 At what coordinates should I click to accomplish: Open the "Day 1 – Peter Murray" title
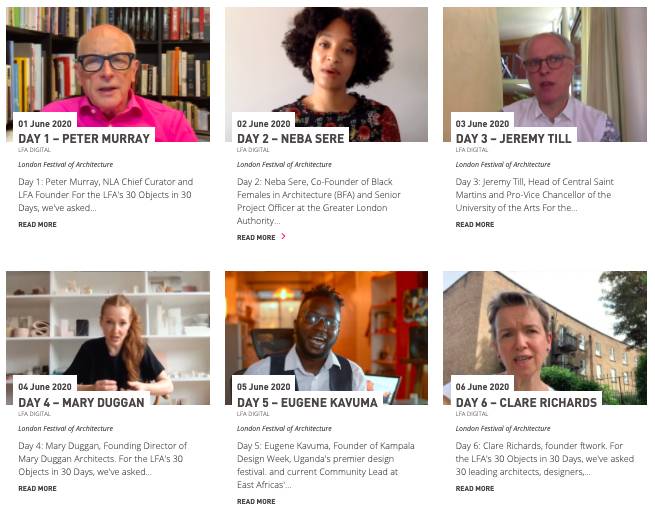(84, 139)
